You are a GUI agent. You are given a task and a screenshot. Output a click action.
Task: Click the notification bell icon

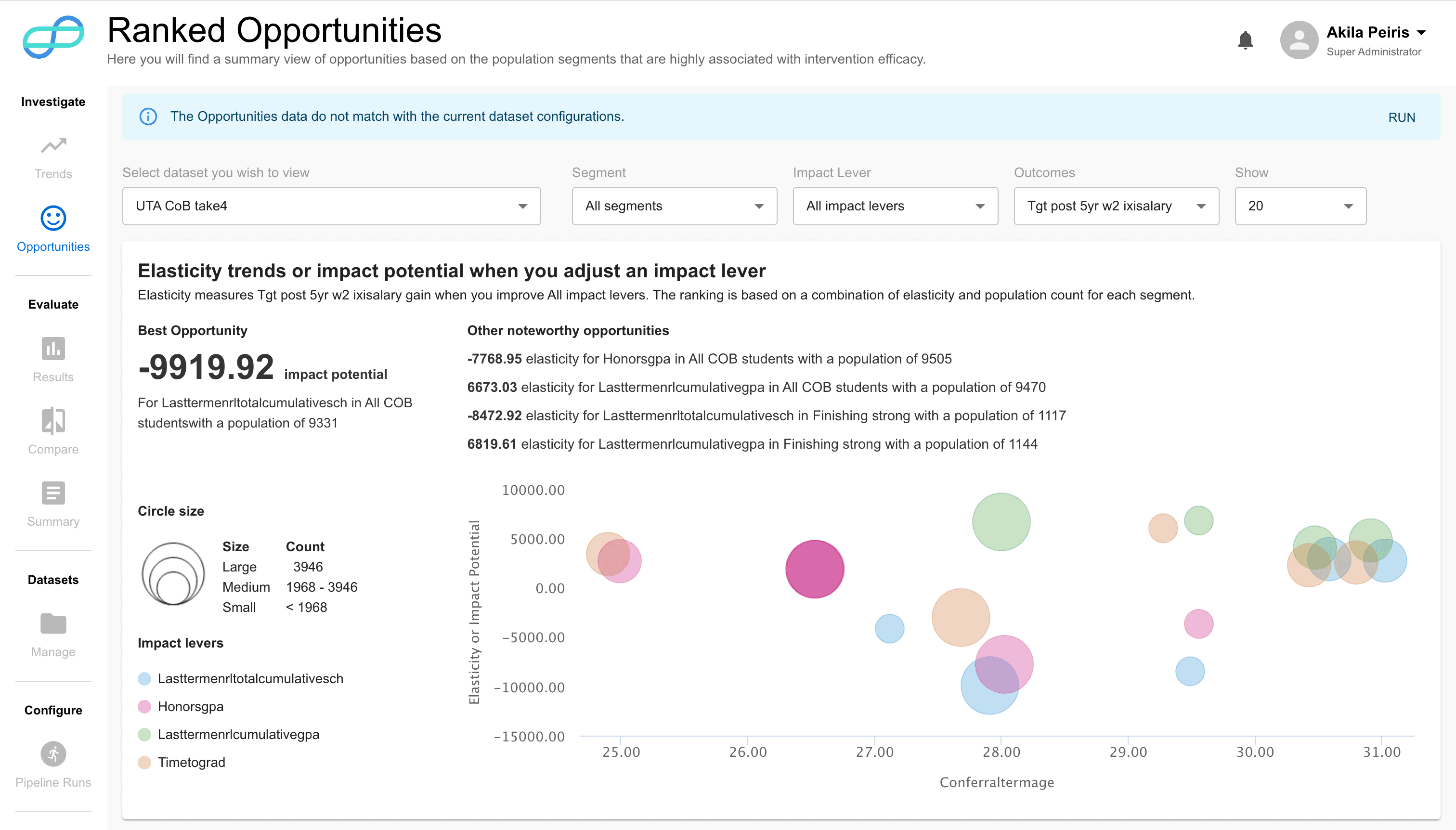(x=1245, y=39)
